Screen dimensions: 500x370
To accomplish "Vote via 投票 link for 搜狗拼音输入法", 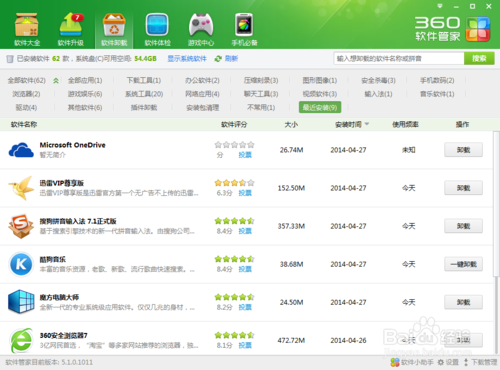I will (245, 231).
